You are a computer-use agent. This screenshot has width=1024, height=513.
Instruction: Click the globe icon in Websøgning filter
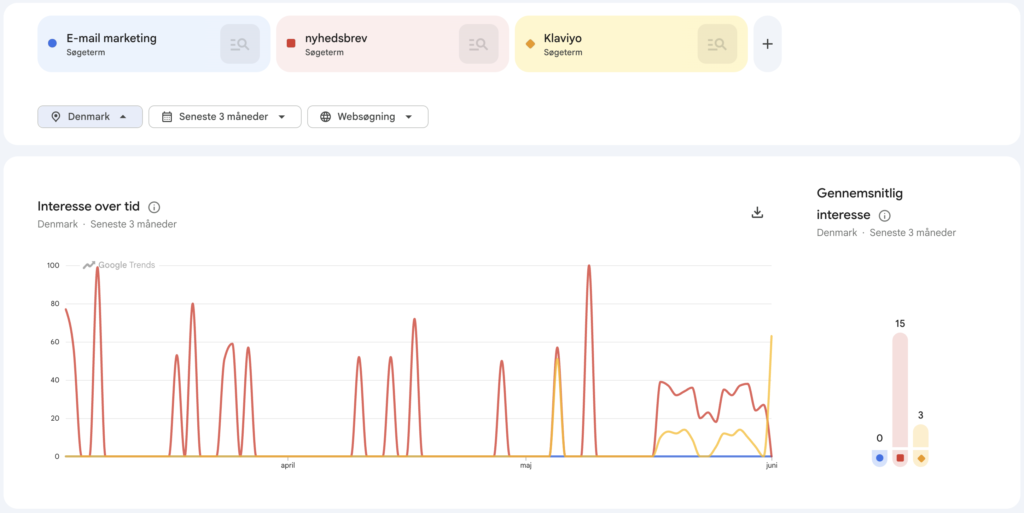coord(325,117)
